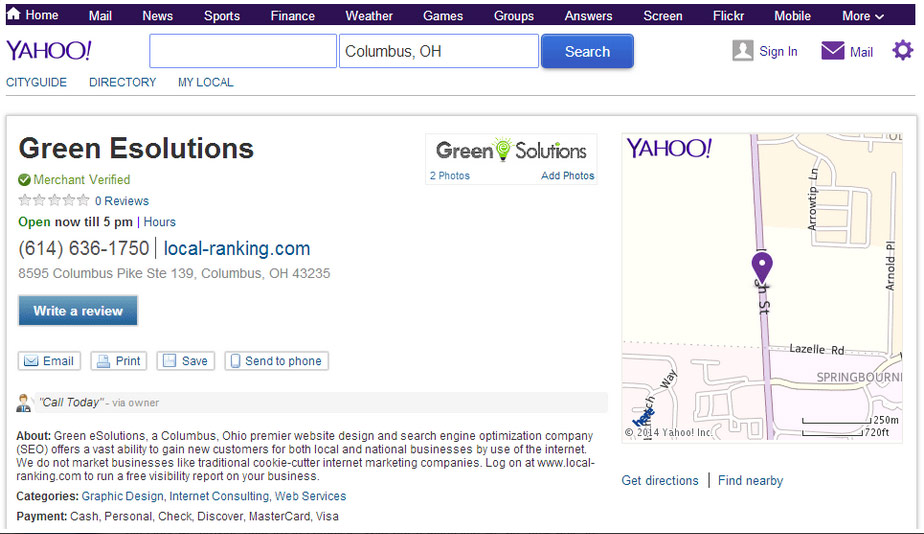Click the Save button
Viewport: 924px width, 534px height.
[186, 361]
